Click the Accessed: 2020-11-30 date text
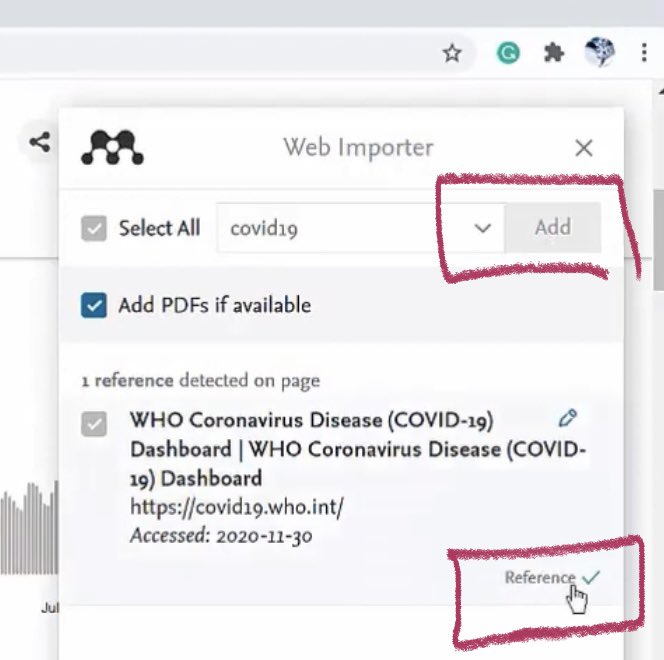The height and width of the screenshot is (660, 664). click(x=221, y=536)
